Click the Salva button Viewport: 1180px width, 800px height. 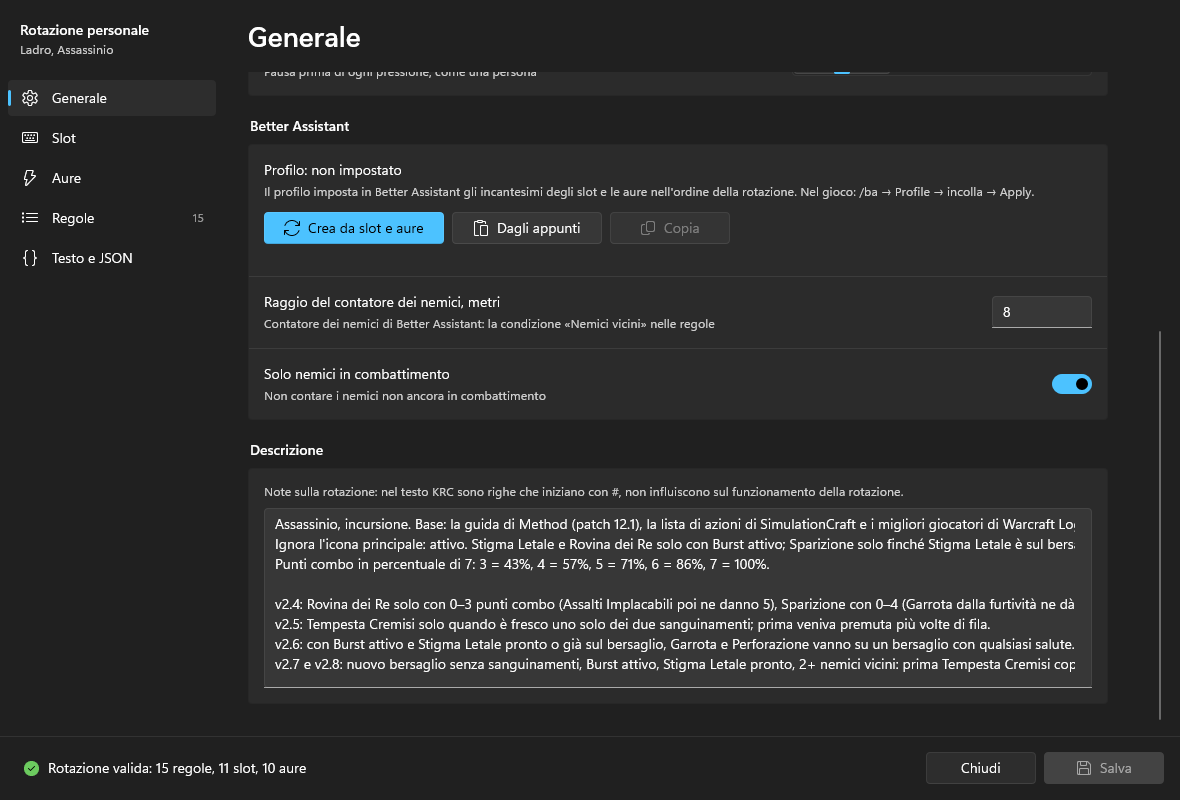1104,768
